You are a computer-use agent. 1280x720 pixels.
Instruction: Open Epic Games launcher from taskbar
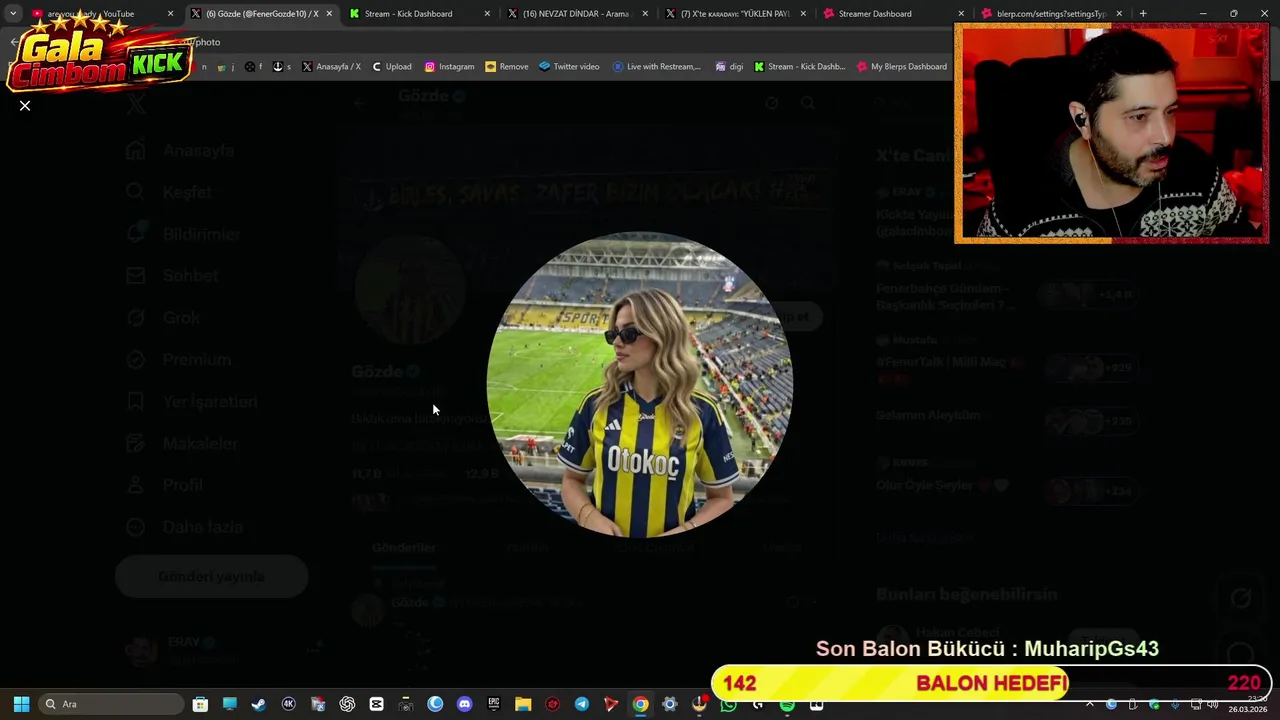click(493, 704)
